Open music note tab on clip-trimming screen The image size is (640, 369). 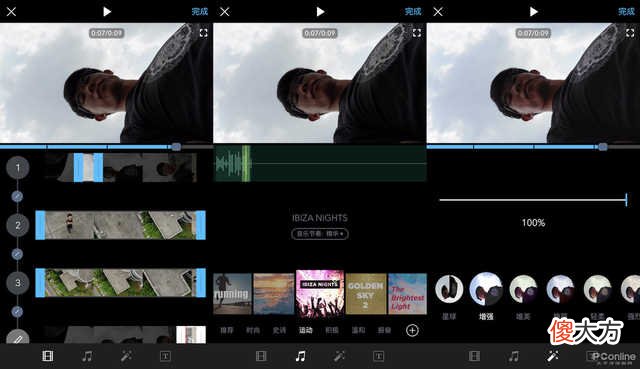coord(87,356)
